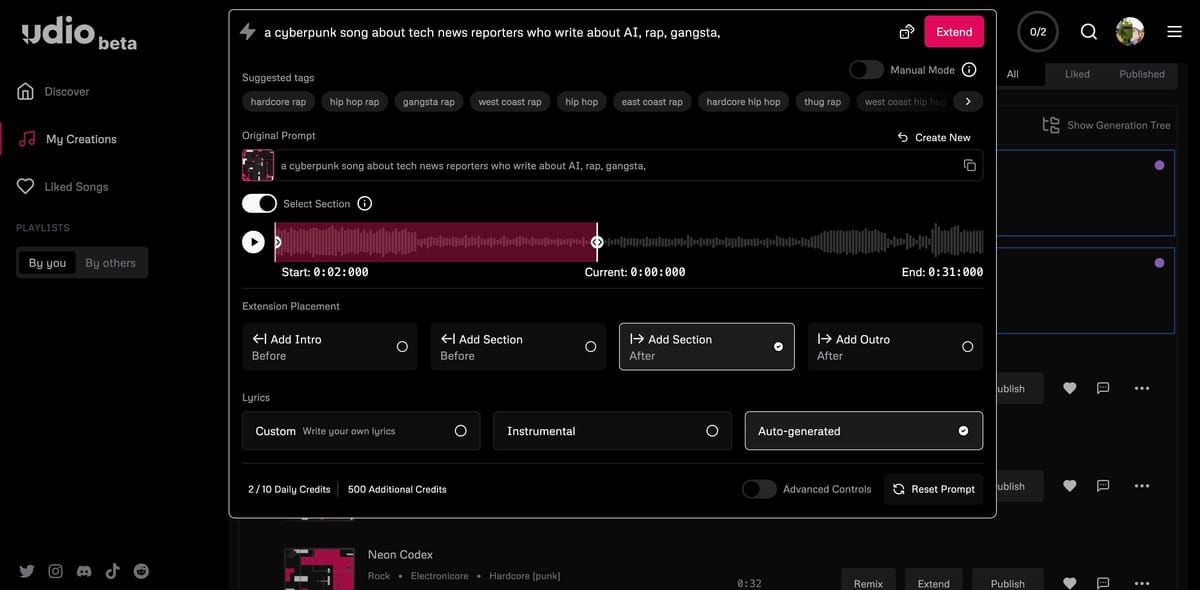Switch to the Liked tab

(x=1076, y=74)
